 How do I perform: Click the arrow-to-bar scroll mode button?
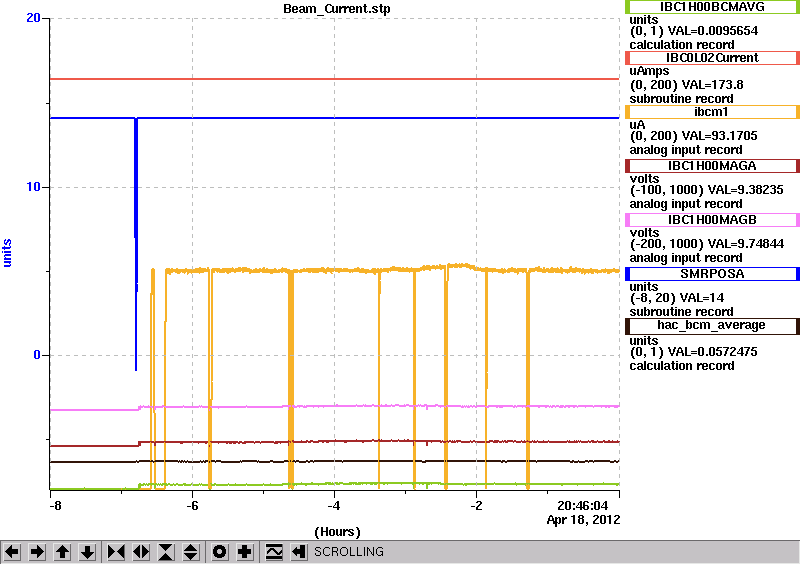click(299, 552)
